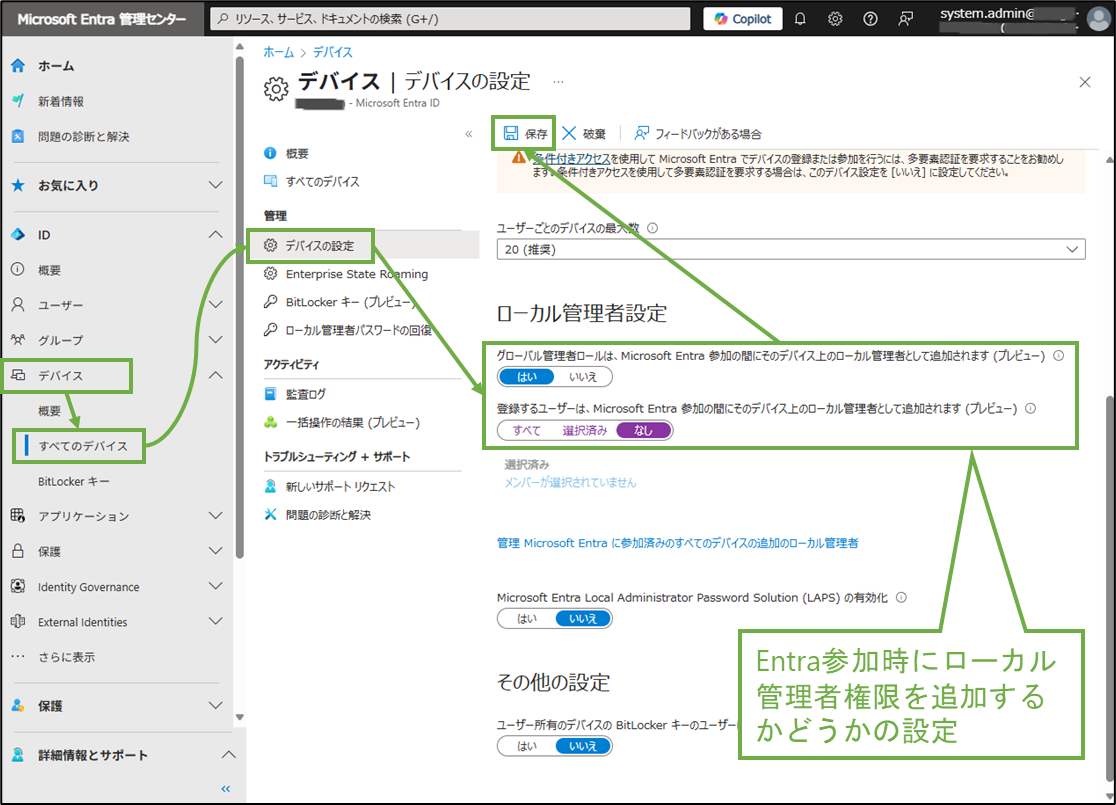Open 新着情報 in the sidebar
This screenshot has width=1116, height=805.
[61, 101]
